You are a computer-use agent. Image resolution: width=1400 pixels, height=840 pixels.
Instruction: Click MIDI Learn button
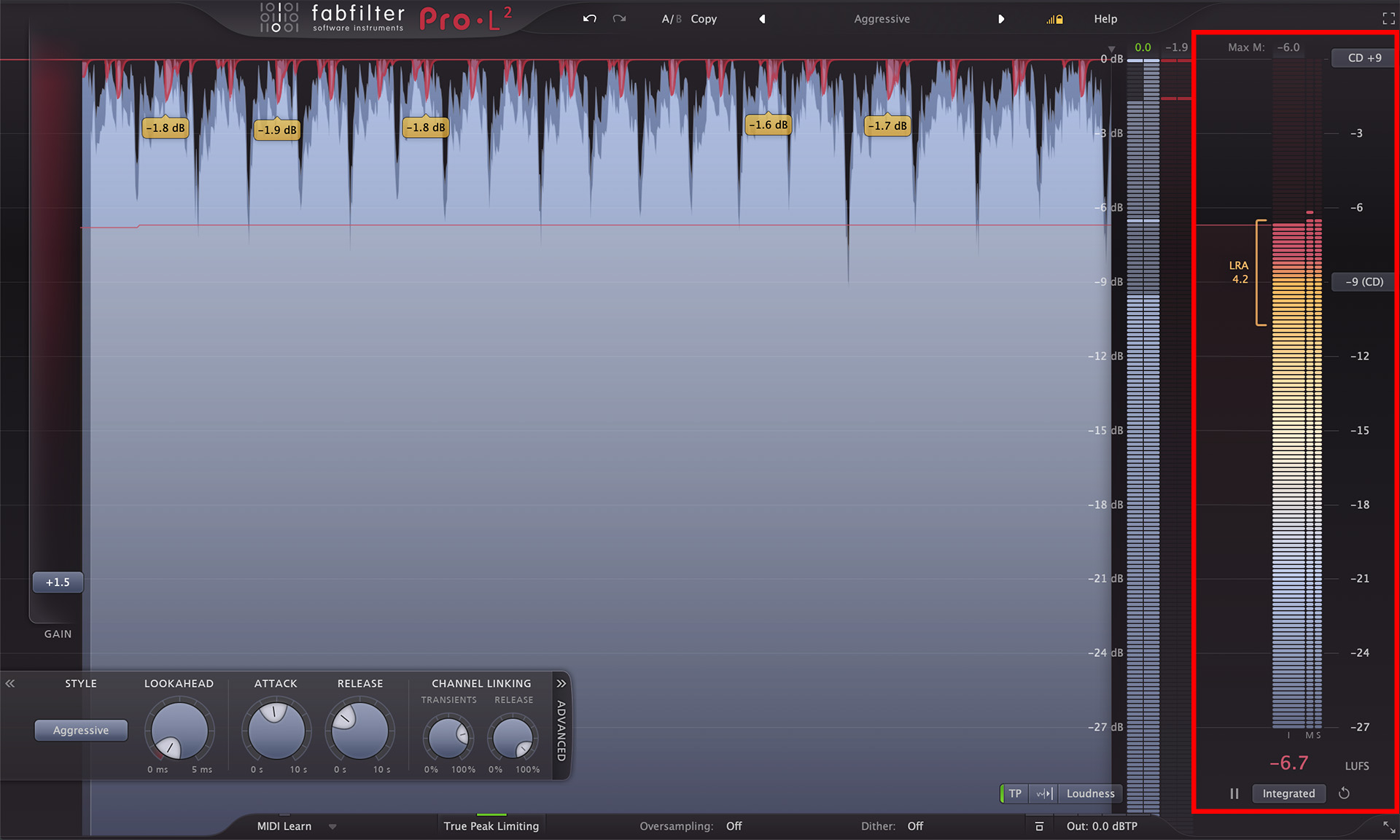click(284, 826)
